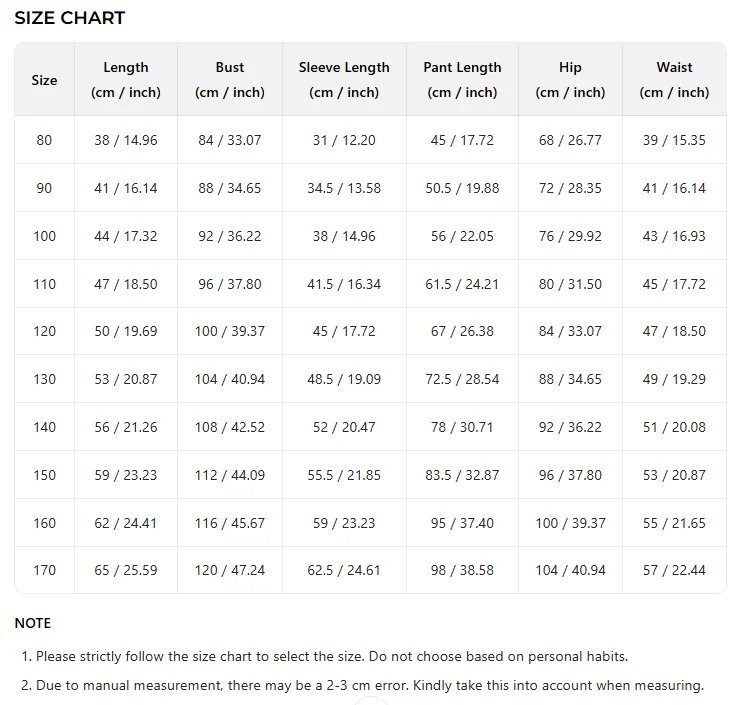Image resolution: width=743 pixels, height=705 pixels.
Task: Select the size 110 row label
Action: coord(45,284)
